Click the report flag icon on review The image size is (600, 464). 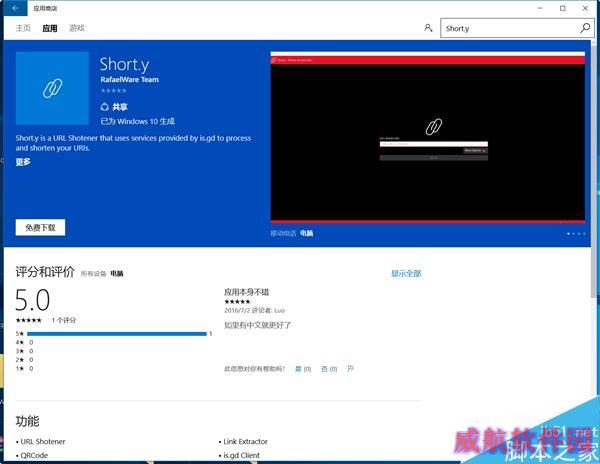click(350, 369)
